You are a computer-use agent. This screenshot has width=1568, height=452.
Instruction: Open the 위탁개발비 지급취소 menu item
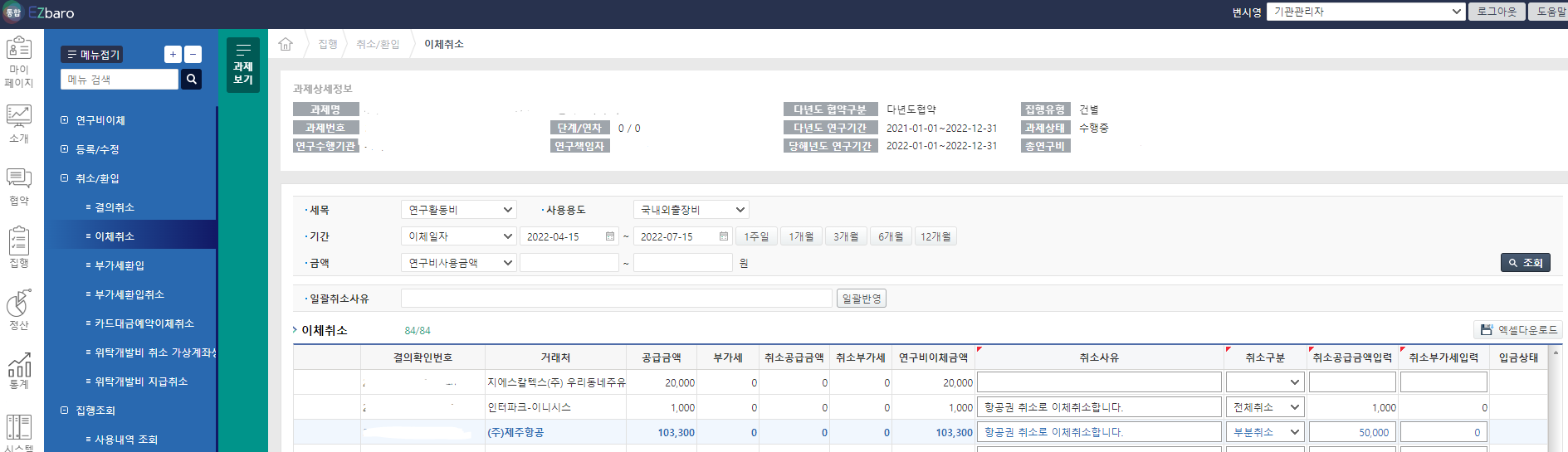141,382
